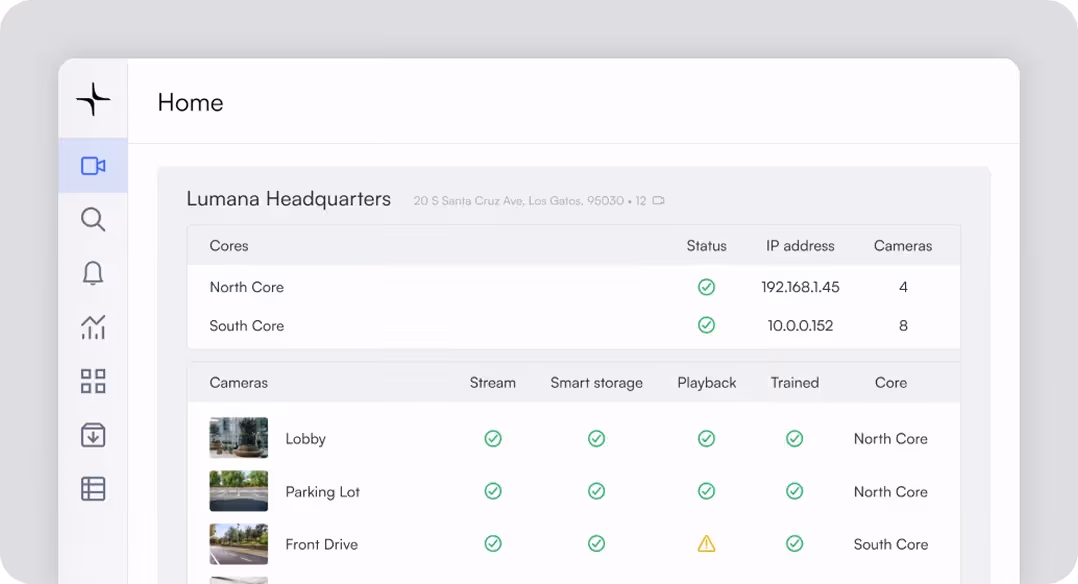Screen dimensions: 1078x584
Task: Click the Playback column header
Action: click(x=706, y=383)
